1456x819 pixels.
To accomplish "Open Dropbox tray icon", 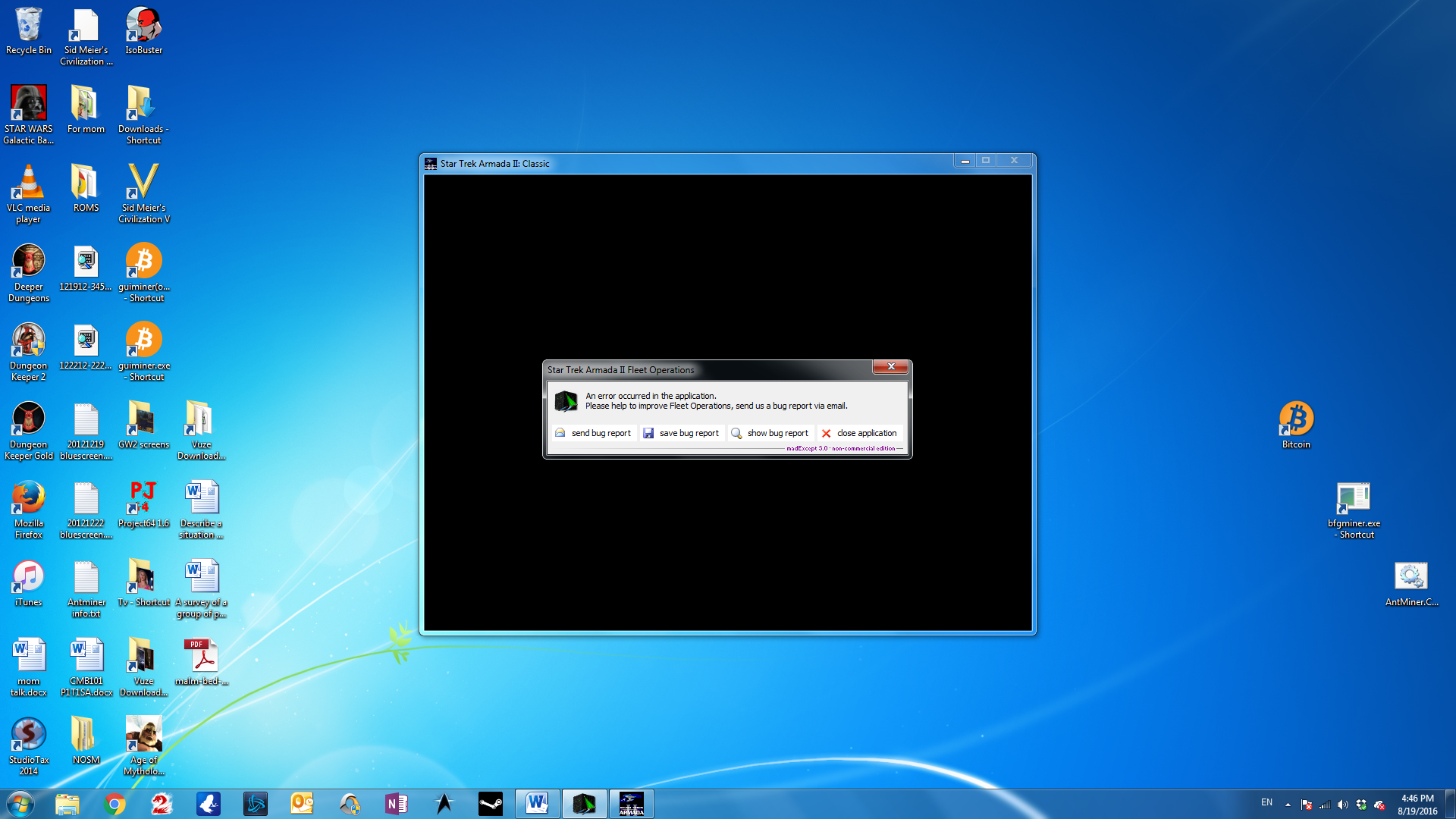I will point(1361,805).
